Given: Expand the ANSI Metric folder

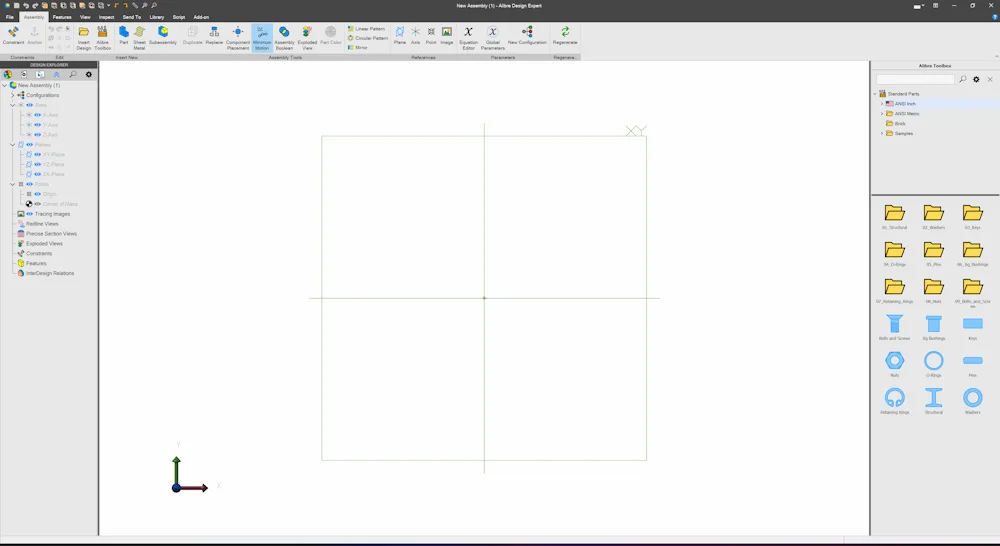Looking at the screenshot, I should coord(882,114).
